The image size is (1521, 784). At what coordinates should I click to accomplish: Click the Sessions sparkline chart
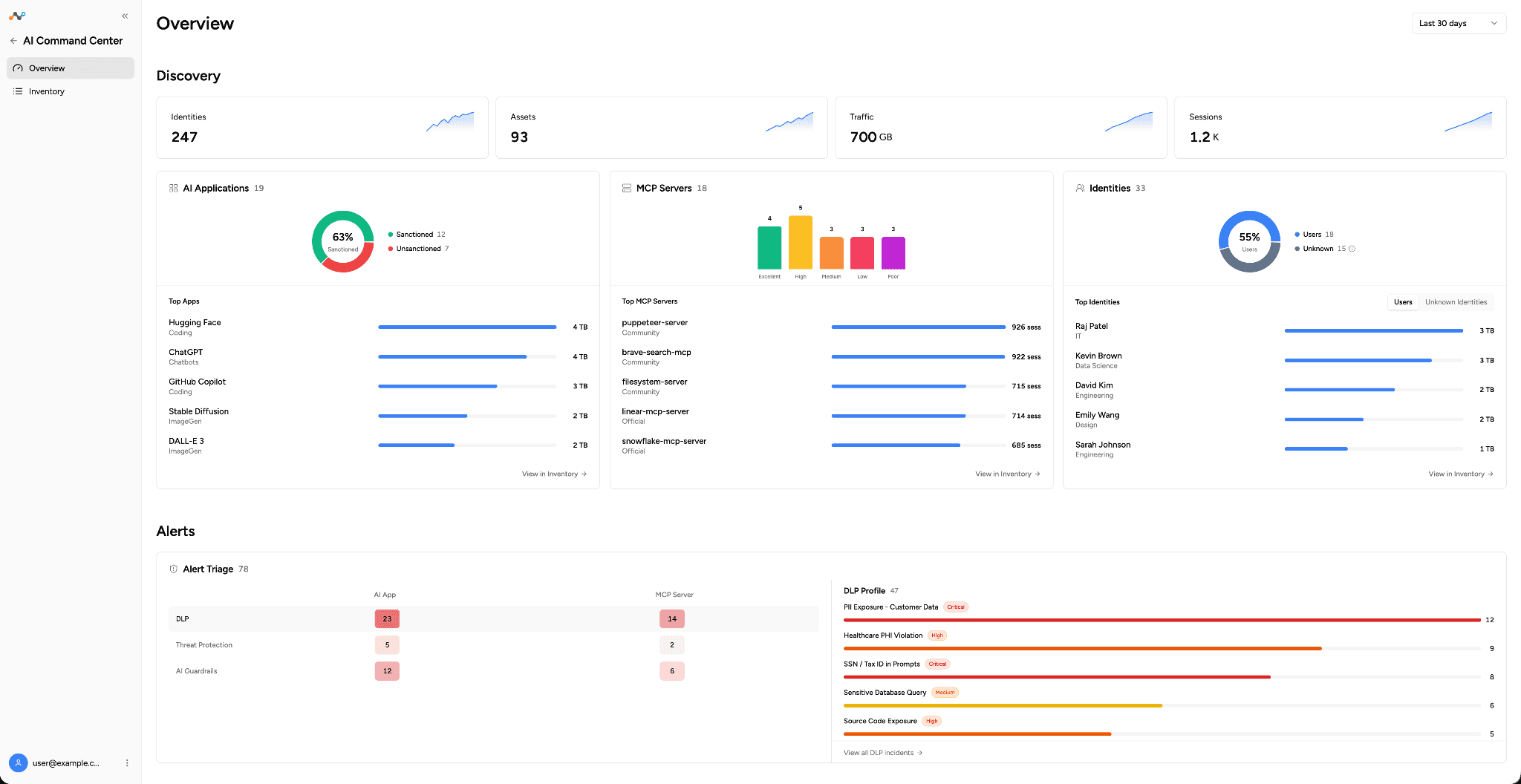pyautogui.click(x=1468, y=122)
